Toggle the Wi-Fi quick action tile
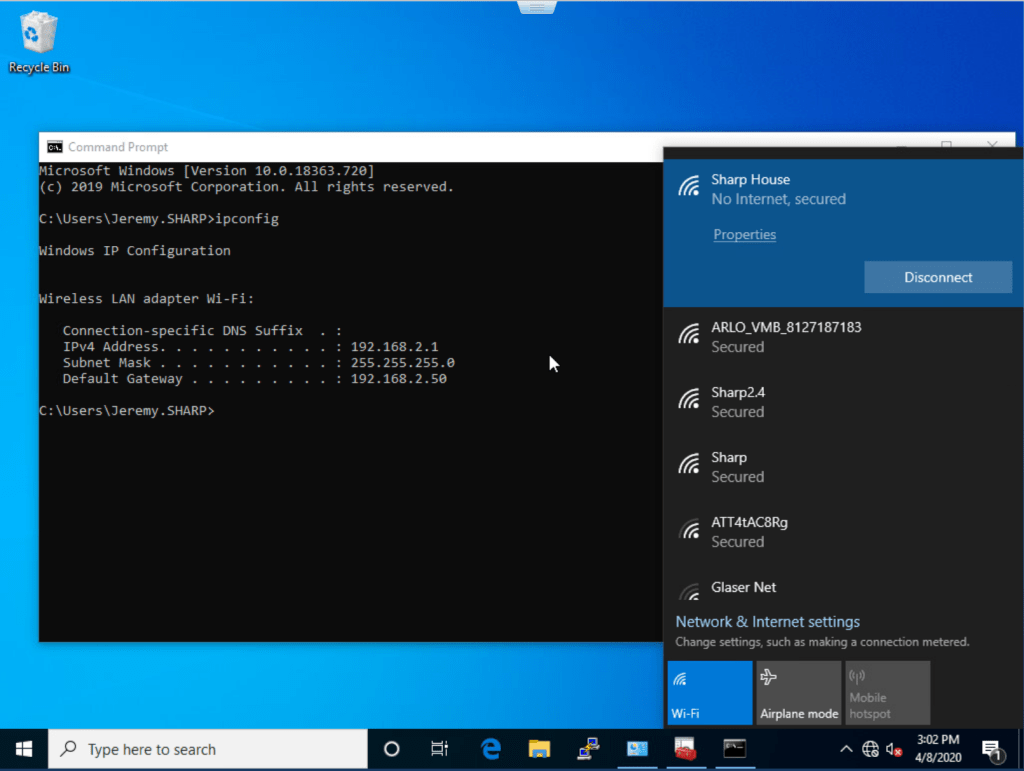Viewport: 1024px width, 771px height. click(709, 692)
